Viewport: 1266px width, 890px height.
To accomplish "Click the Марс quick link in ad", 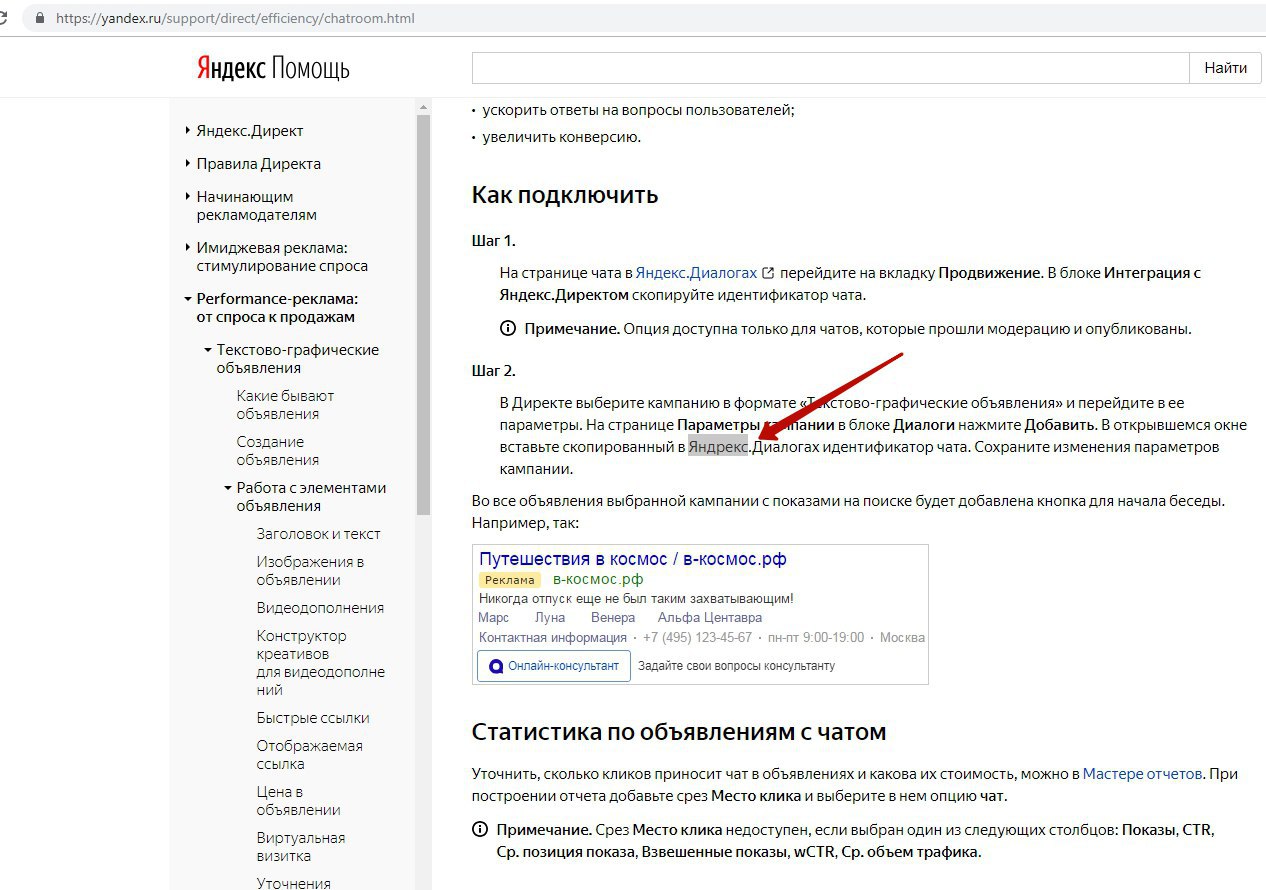I will point(494,618).
